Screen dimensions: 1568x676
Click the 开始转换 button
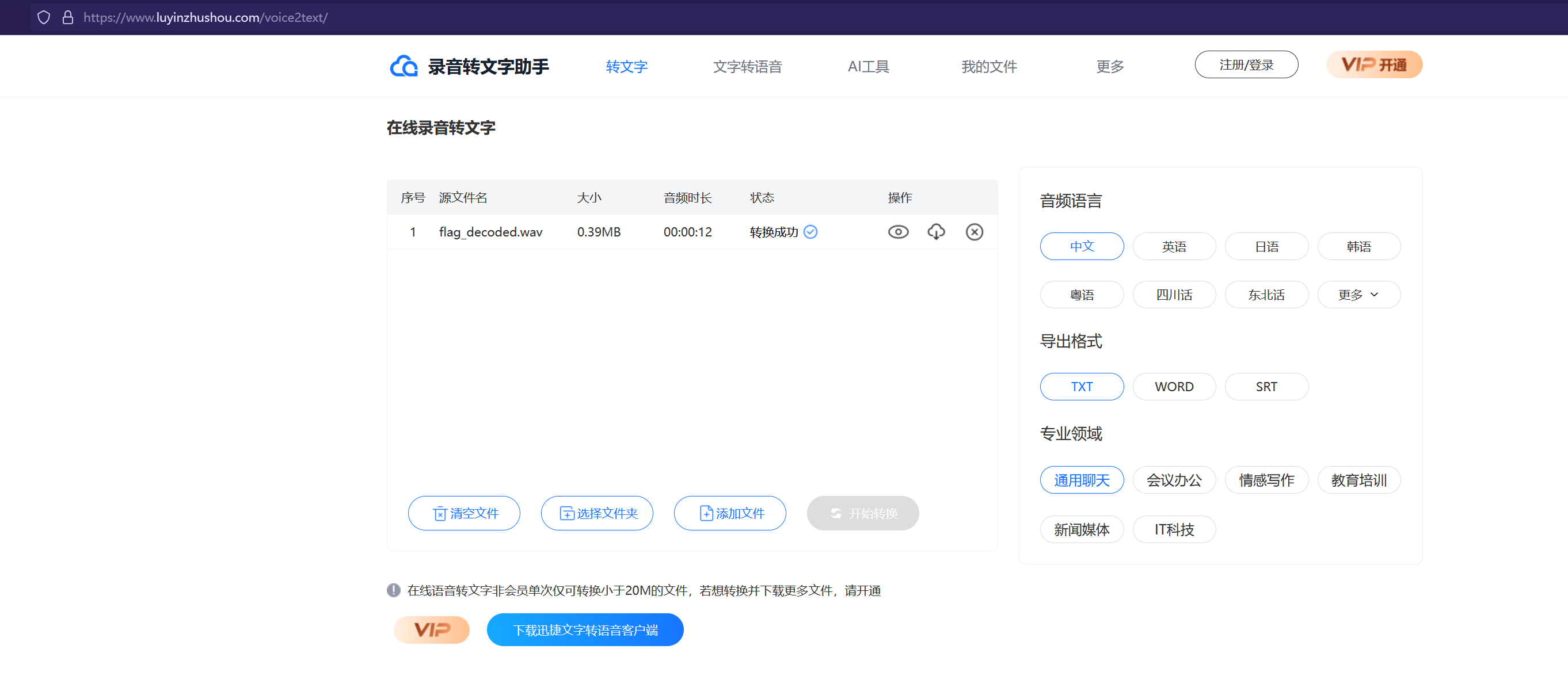(x=862, y=513)
